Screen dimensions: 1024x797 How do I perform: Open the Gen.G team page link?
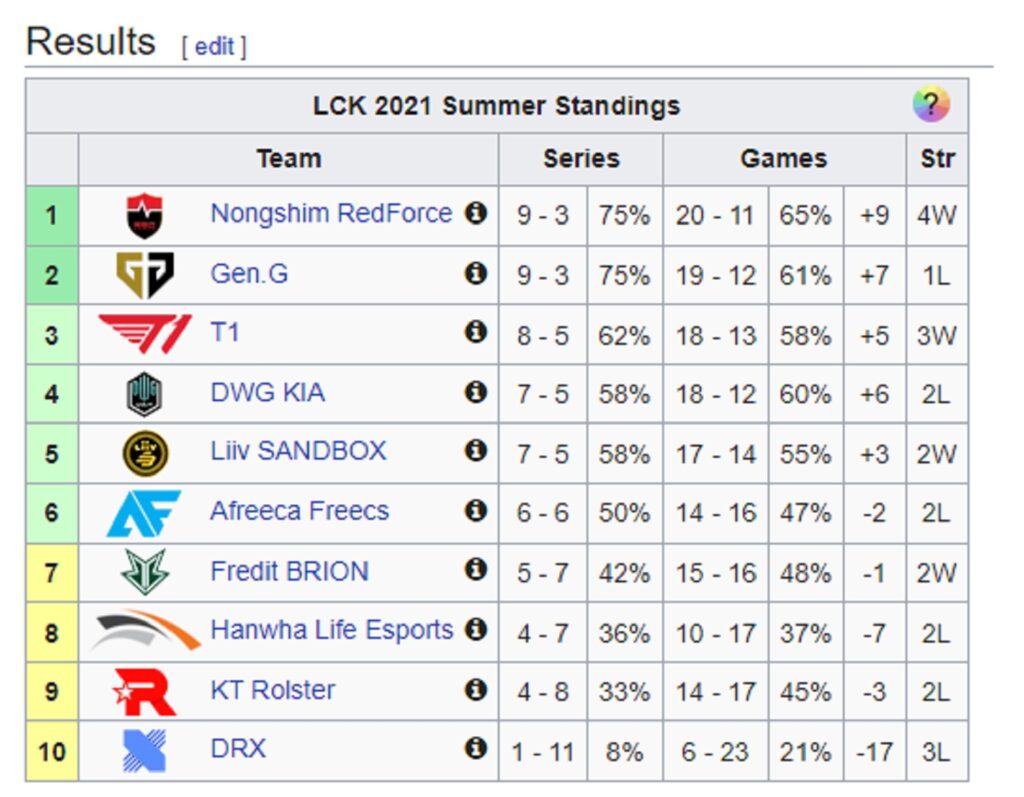click(249, 273)
